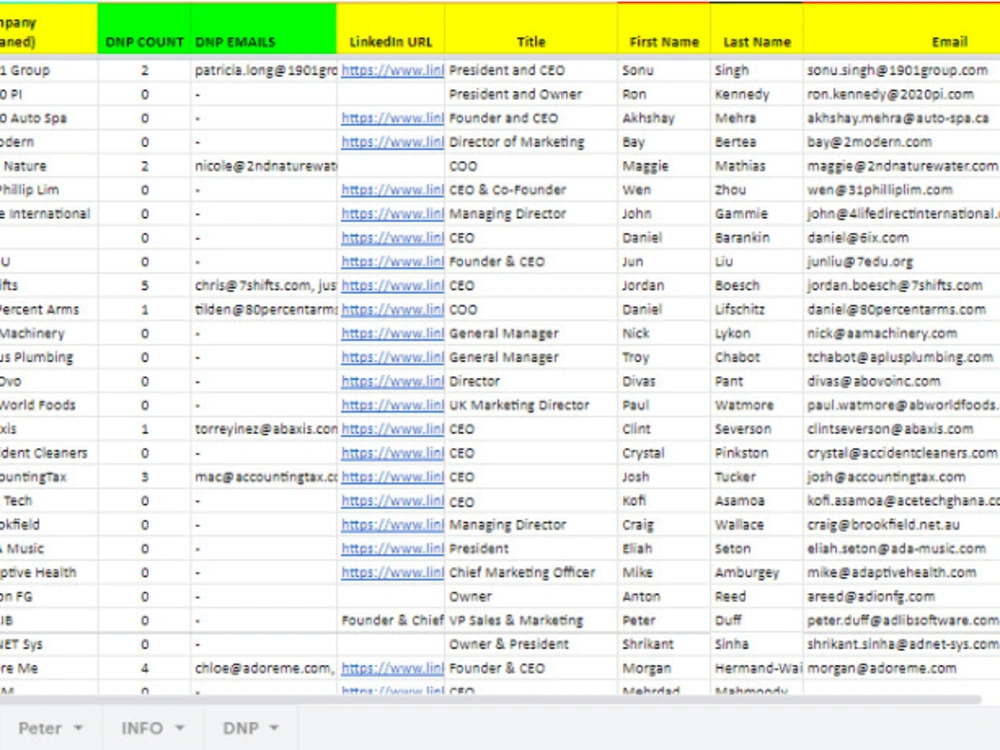Open LinkedIn link in Mike Amburgey row
Viewport: 1000px width, 750px height.
pyautogui.click(x=392, y=572)
